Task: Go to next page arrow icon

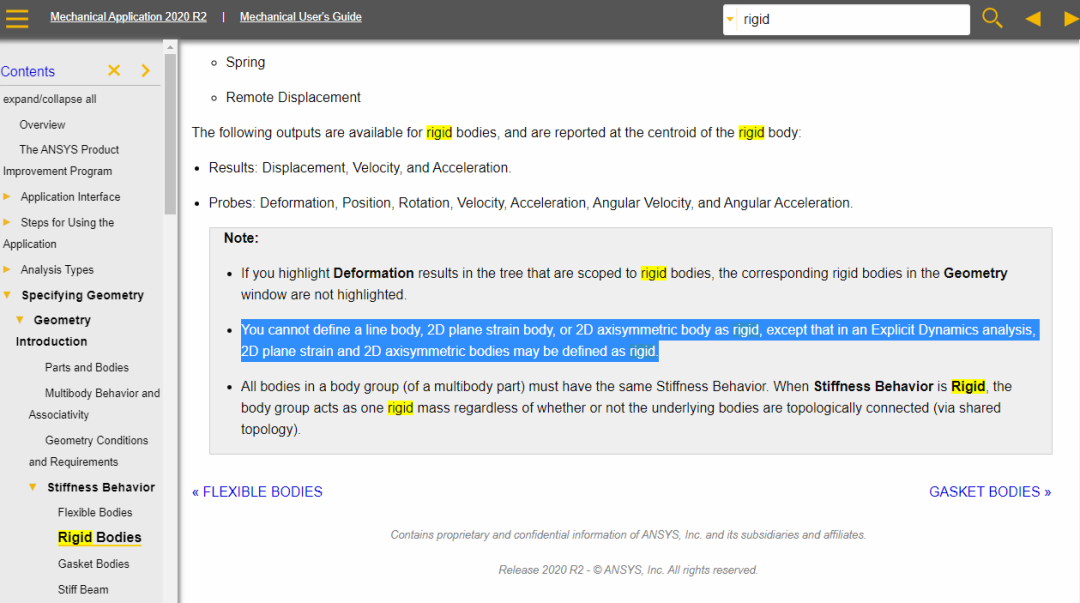Action: [x=1071, y=19]
